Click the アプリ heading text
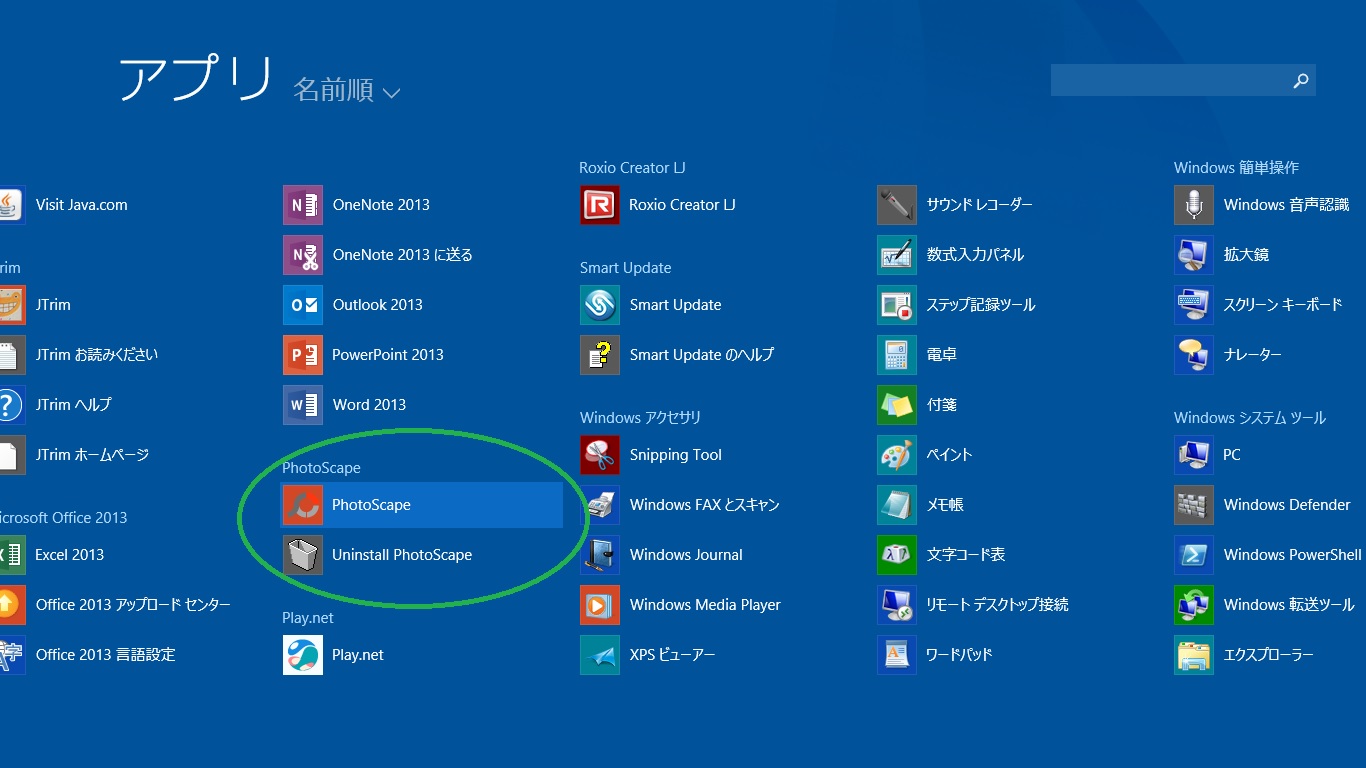The image size is (1366, 768). pos(196,79)
